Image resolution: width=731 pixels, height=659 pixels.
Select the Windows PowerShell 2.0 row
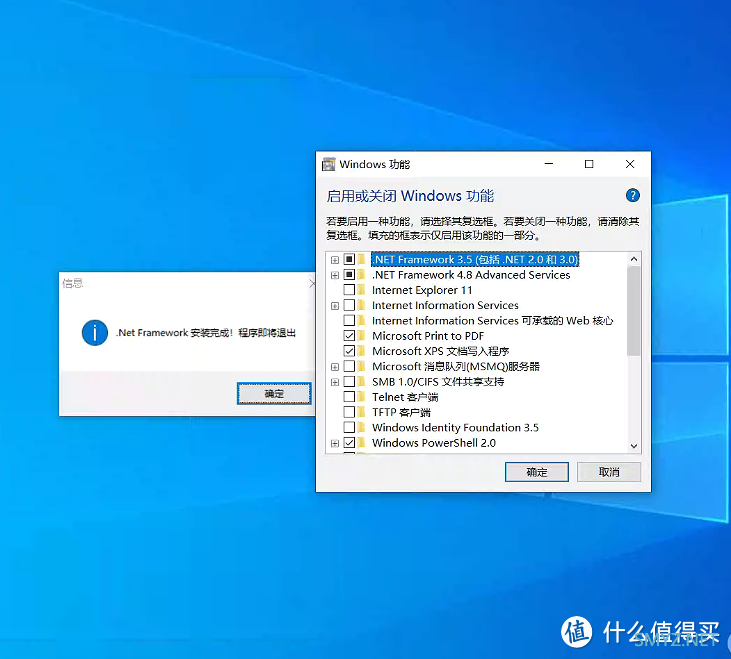pyautogui.click(x=434, y=443)
